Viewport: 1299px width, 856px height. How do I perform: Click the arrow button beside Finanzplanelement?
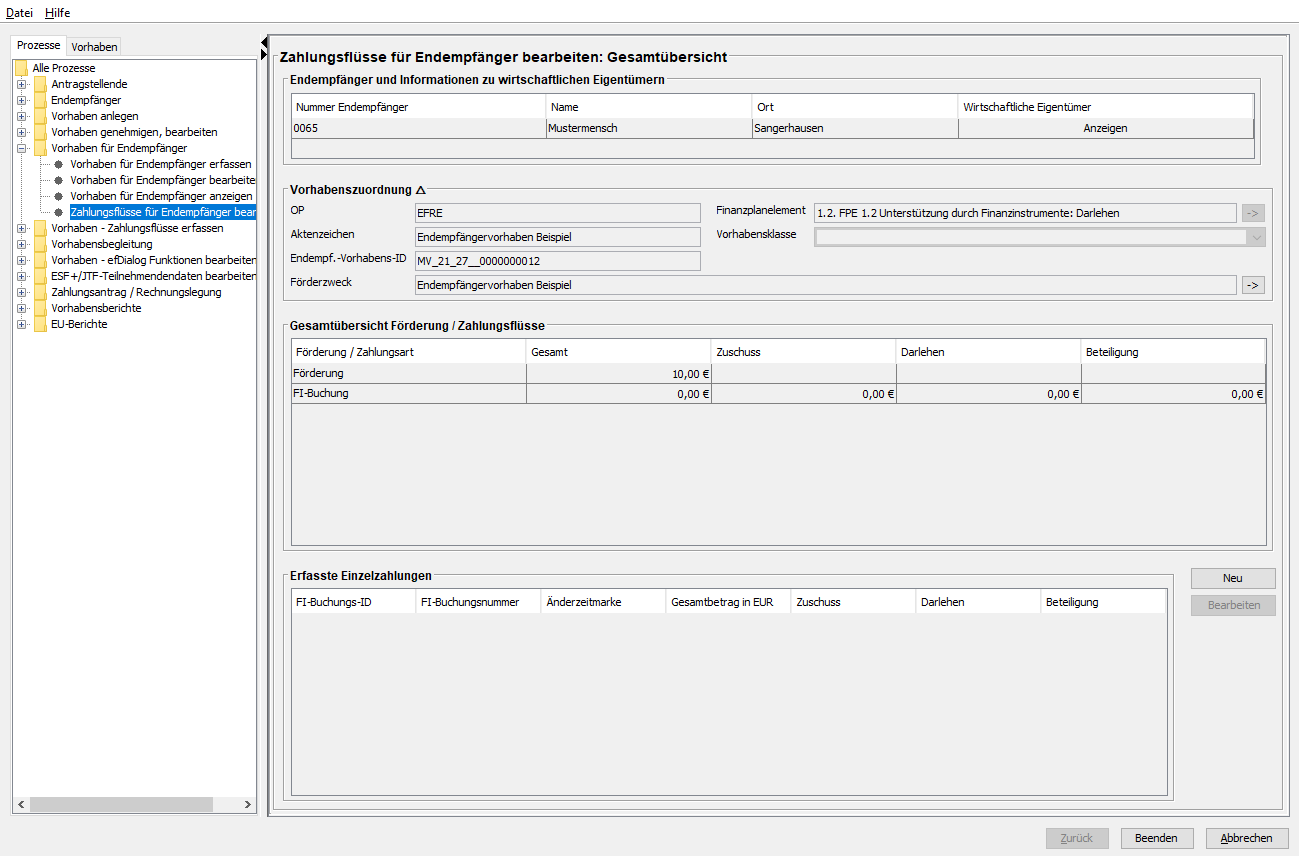tap(1254, 213)
